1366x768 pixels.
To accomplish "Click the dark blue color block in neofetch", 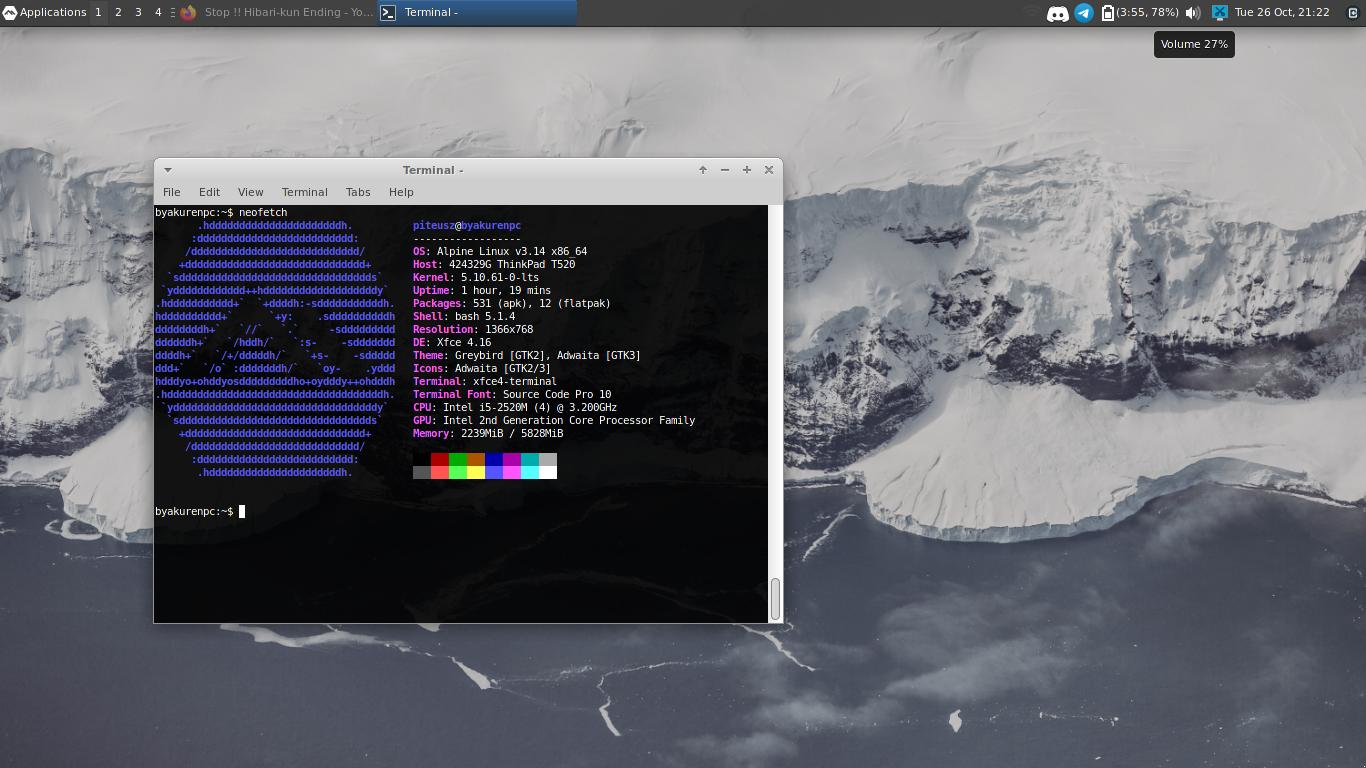I will pos(494,459).
